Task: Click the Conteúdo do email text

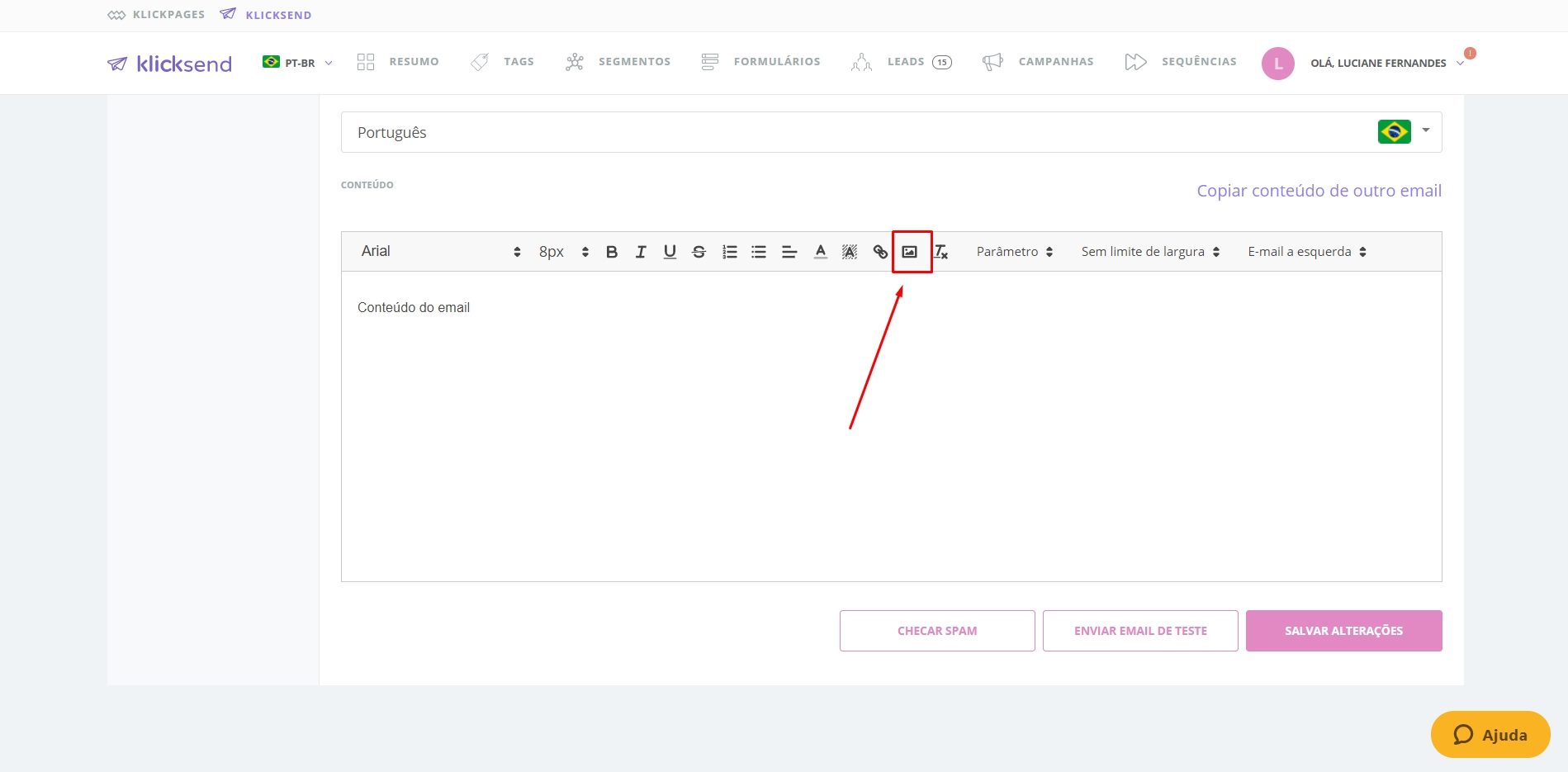Action: 414,307
